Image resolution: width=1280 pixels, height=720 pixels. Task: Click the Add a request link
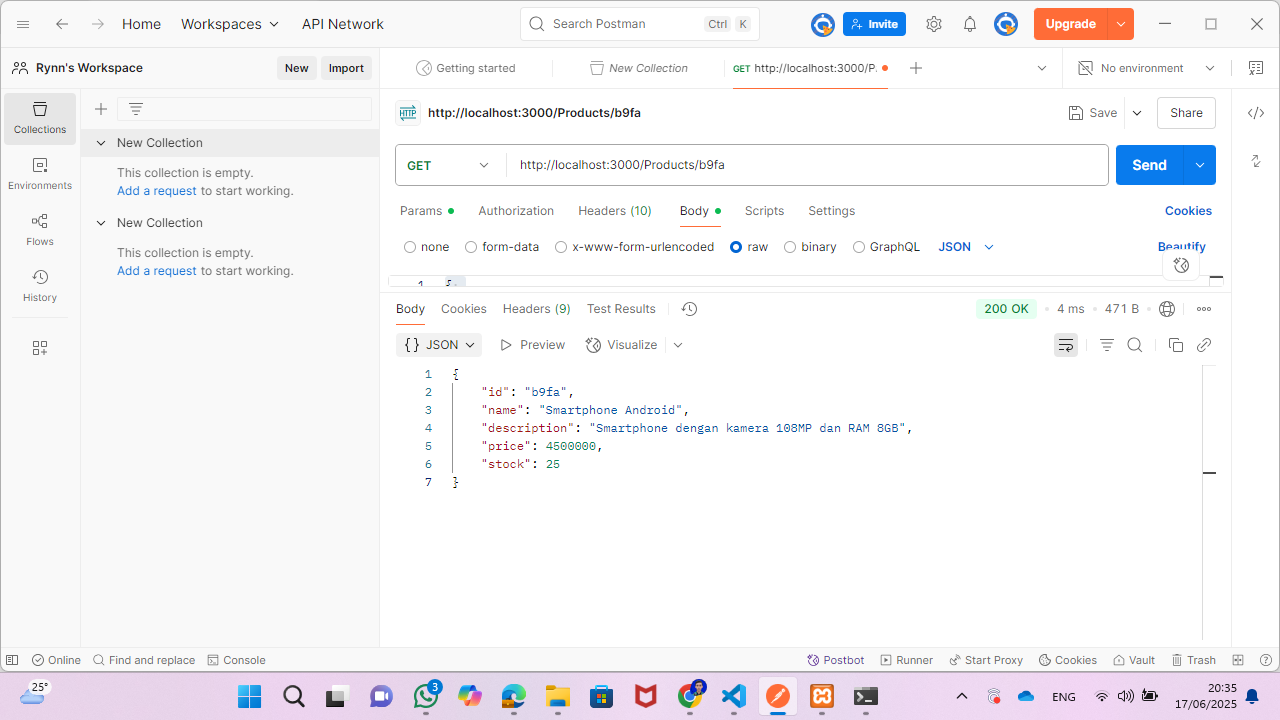[x=157, y=191]
